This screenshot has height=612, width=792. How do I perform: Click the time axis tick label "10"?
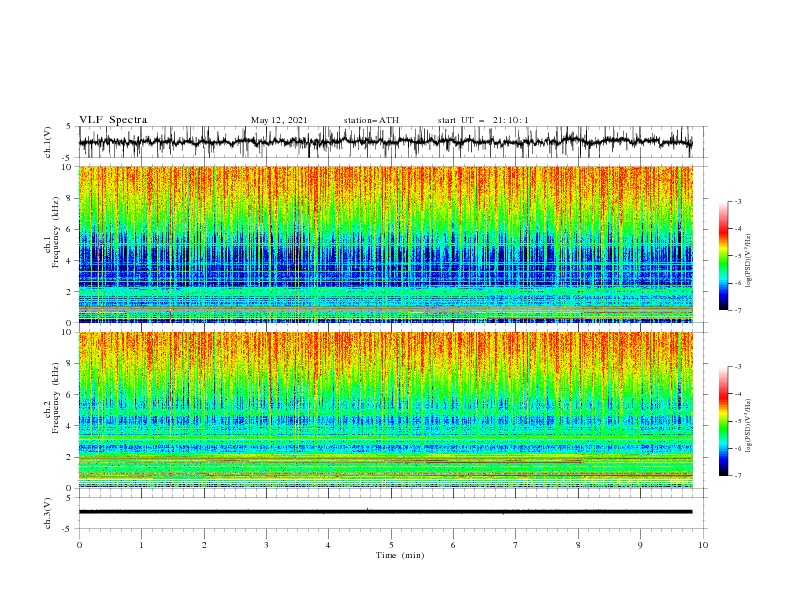point(703,545)
